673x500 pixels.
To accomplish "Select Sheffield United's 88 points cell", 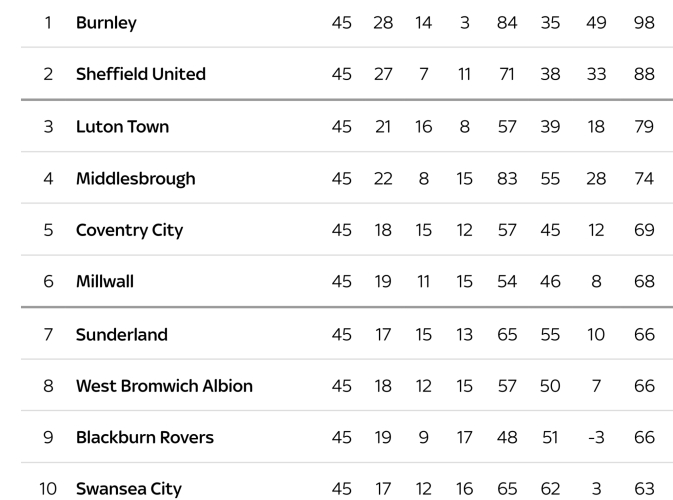I will (x=644, y=74).
